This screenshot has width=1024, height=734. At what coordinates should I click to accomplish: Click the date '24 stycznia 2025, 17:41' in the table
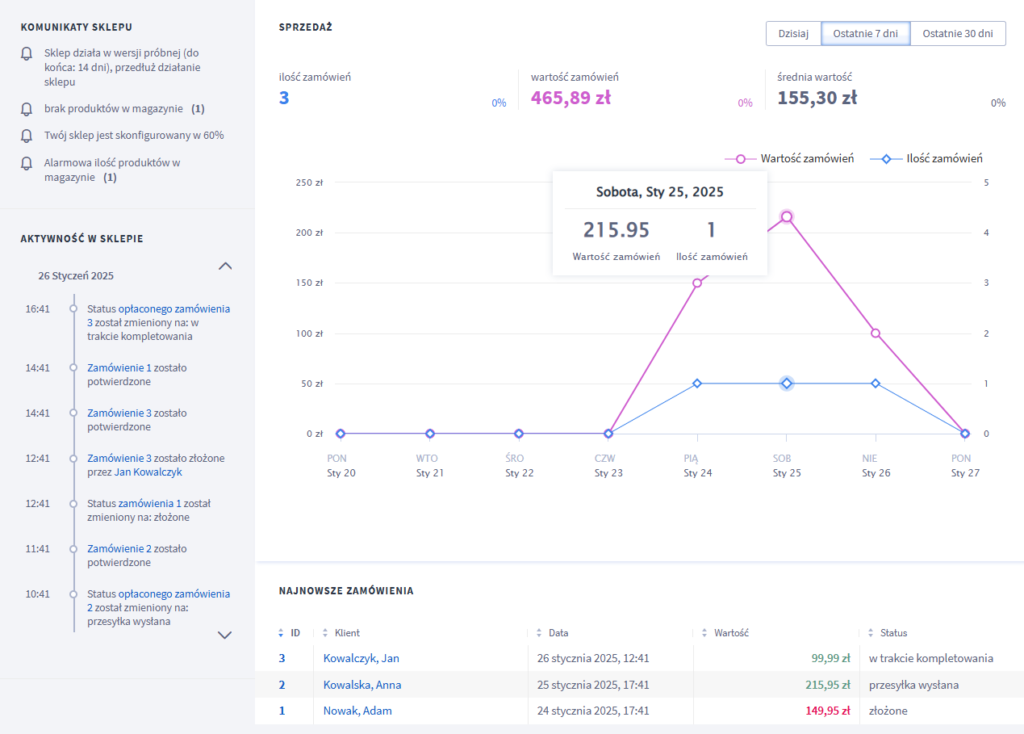593,710
